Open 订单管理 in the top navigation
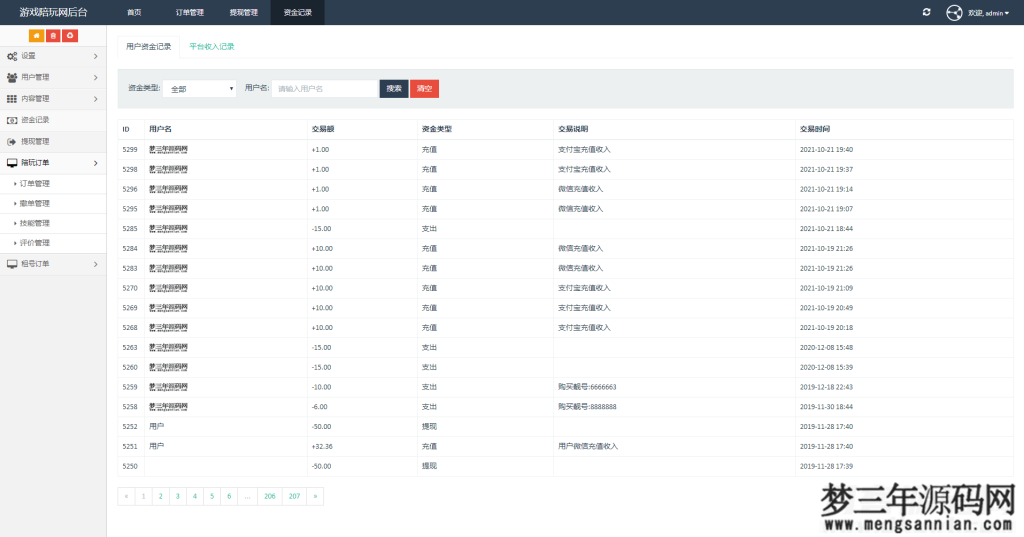The width and height of the screenshot is (1024, 537). coord(189,13)
